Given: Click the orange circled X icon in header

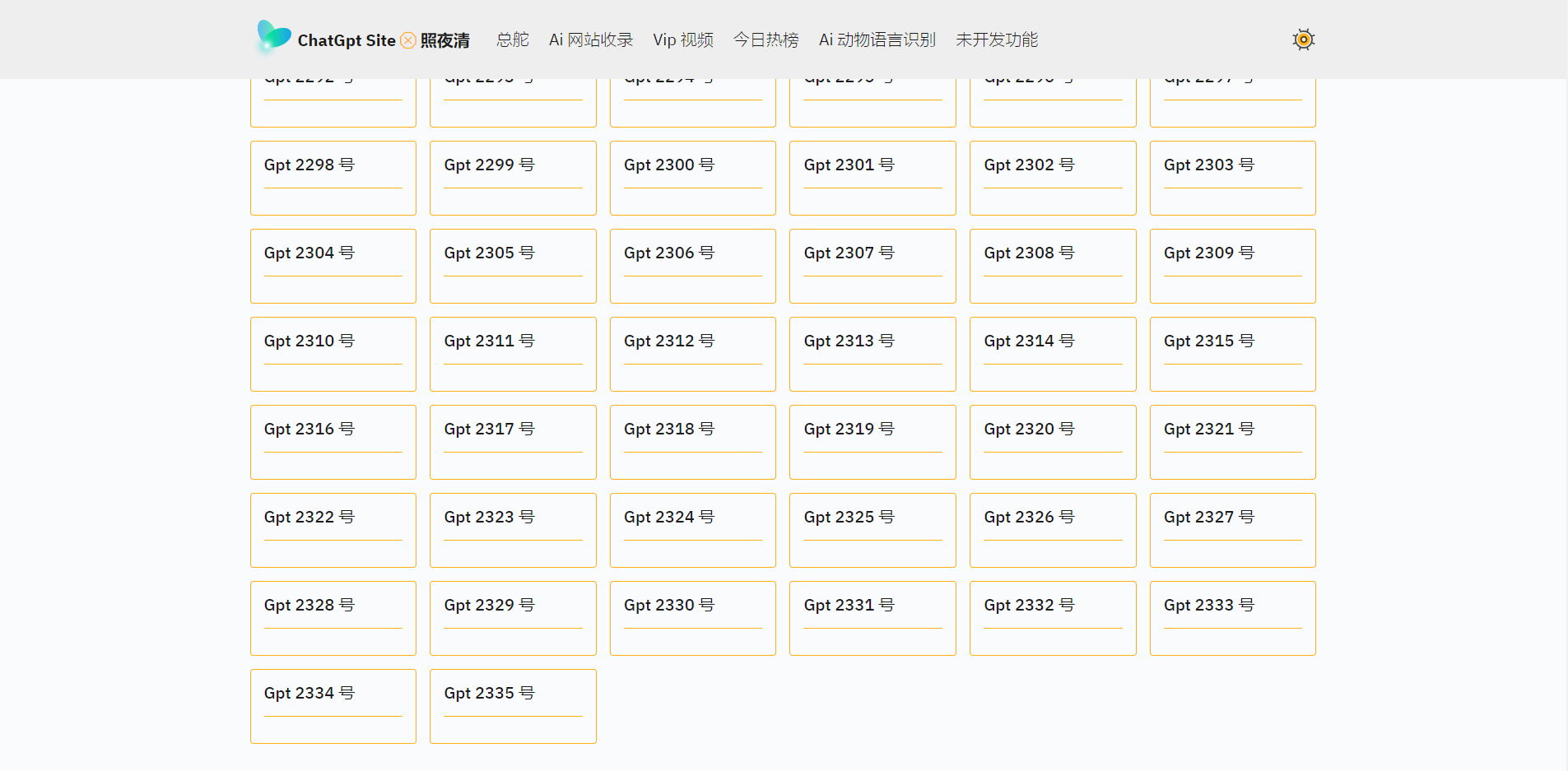Looking at the screenshot, I should point(408,40).
